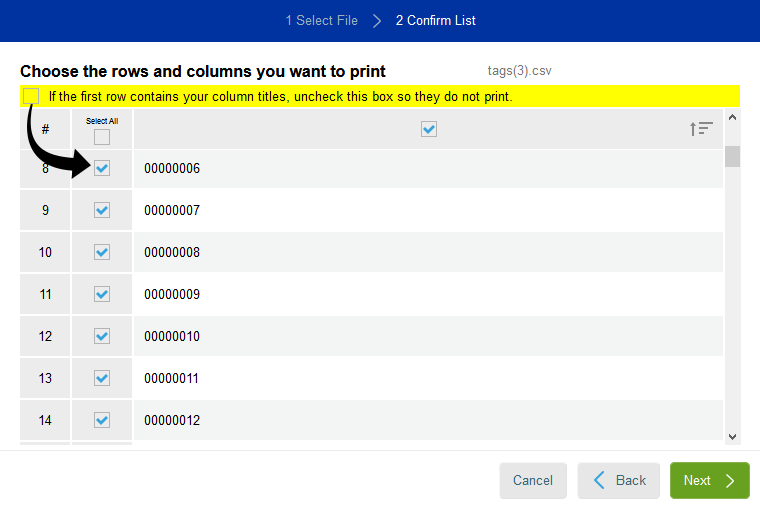This screenshot has height=507, width=760.
Task: Go to step 1 Select File
Action: click(321, 20)
